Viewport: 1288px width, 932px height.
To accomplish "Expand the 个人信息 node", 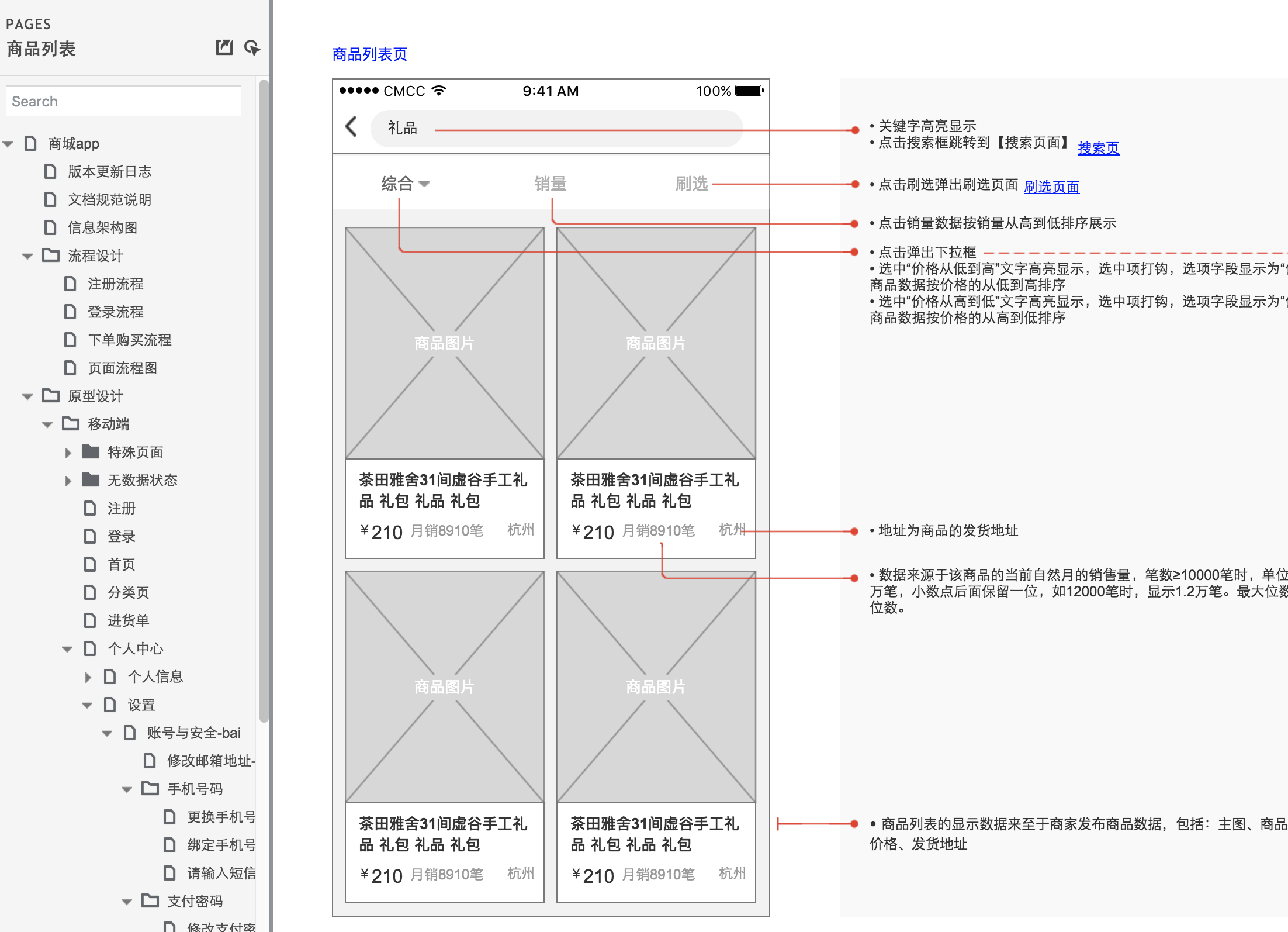I will click(88, 677).
